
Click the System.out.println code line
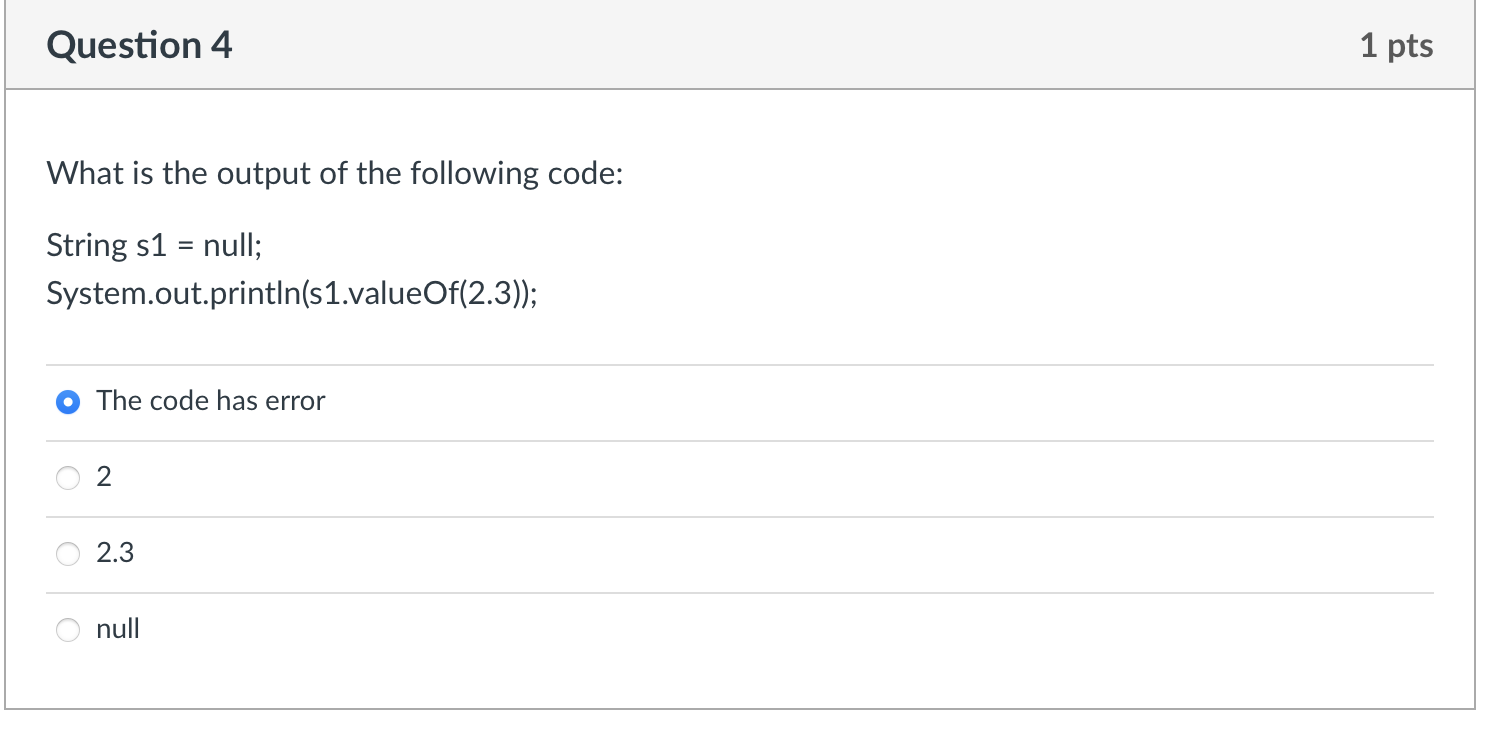(x=290, y=293)
